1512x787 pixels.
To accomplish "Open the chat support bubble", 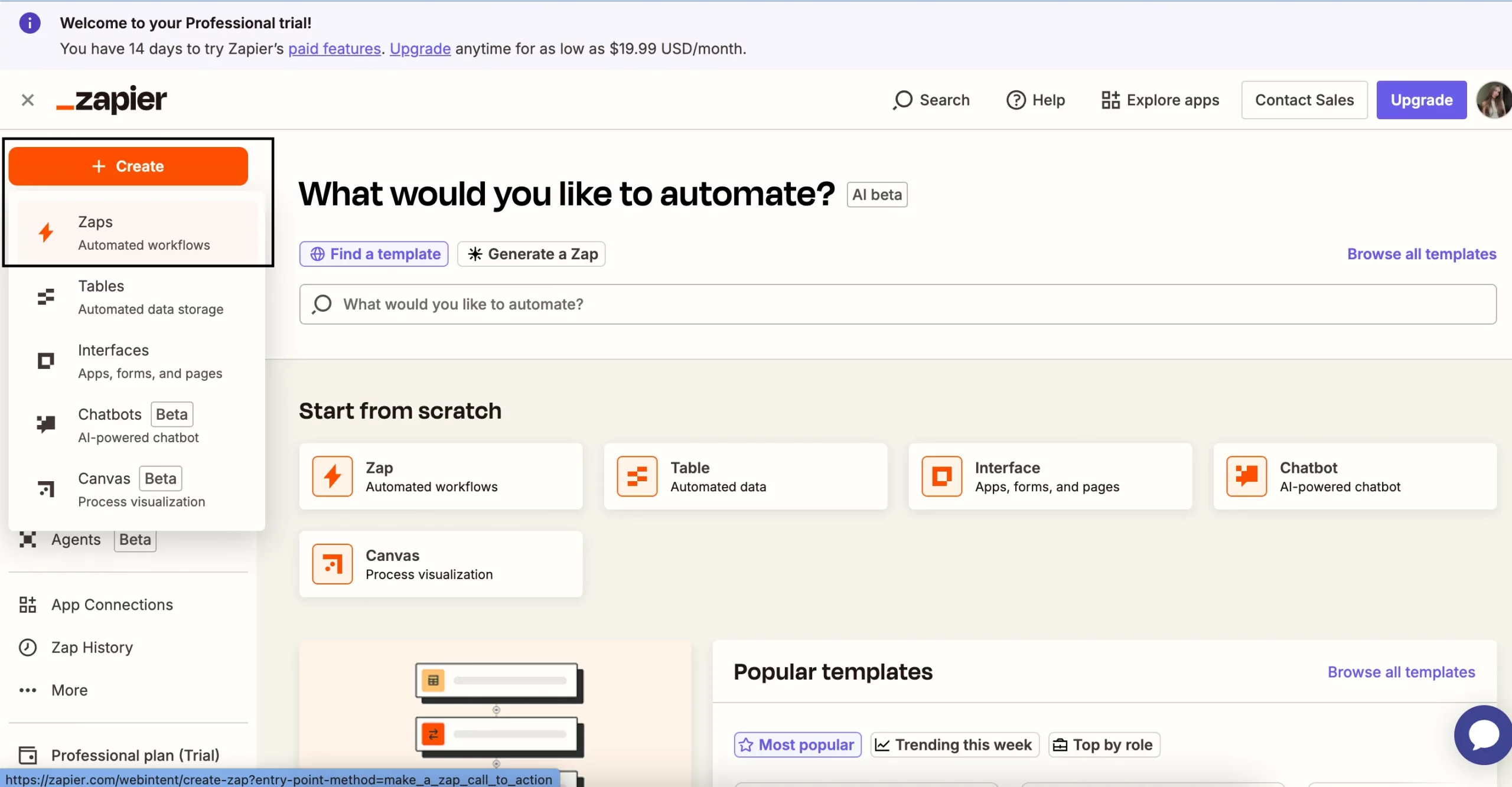I will (1483, 735).
